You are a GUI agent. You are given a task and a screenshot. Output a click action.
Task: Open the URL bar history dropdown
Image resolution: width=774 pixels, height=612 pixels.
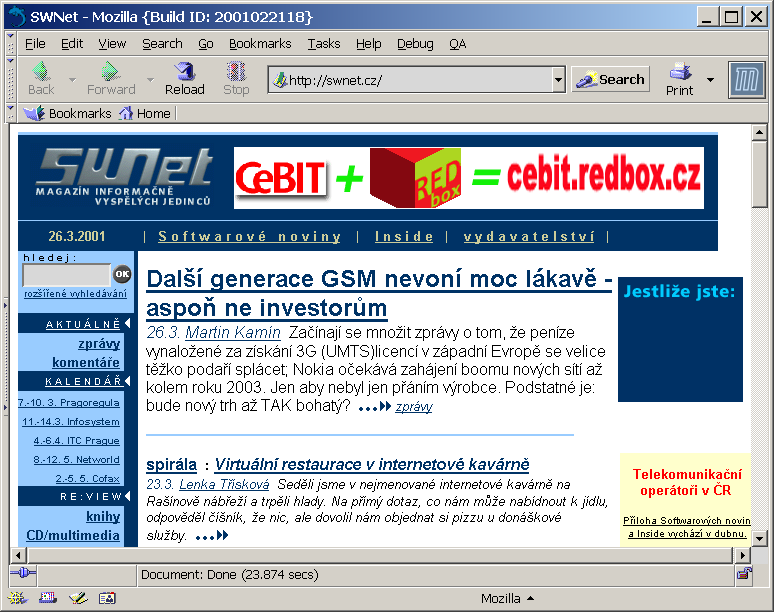click(x=558, y=79)
